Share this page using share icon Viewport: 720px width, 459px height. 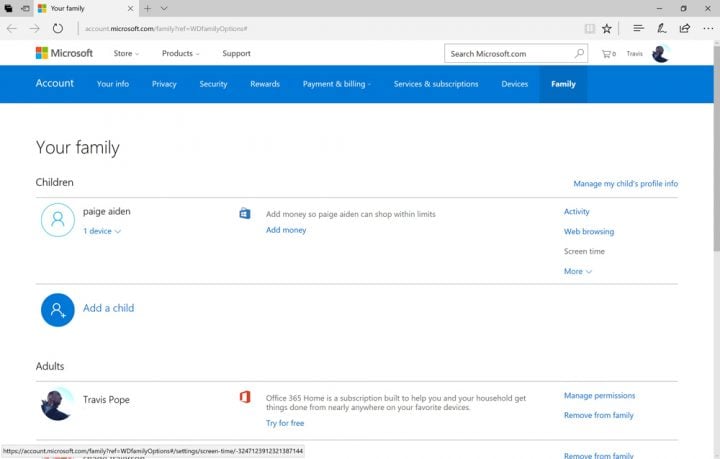click(685, 28)
